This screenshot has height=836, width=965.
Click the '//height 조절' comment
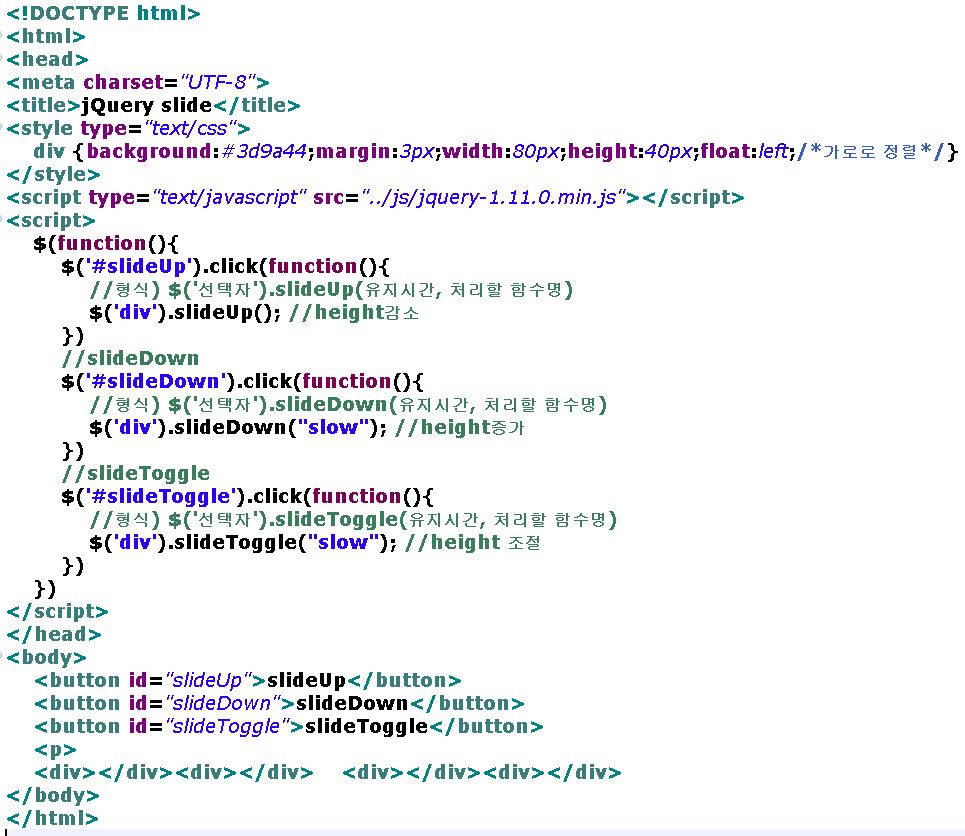tap(473, 542)
